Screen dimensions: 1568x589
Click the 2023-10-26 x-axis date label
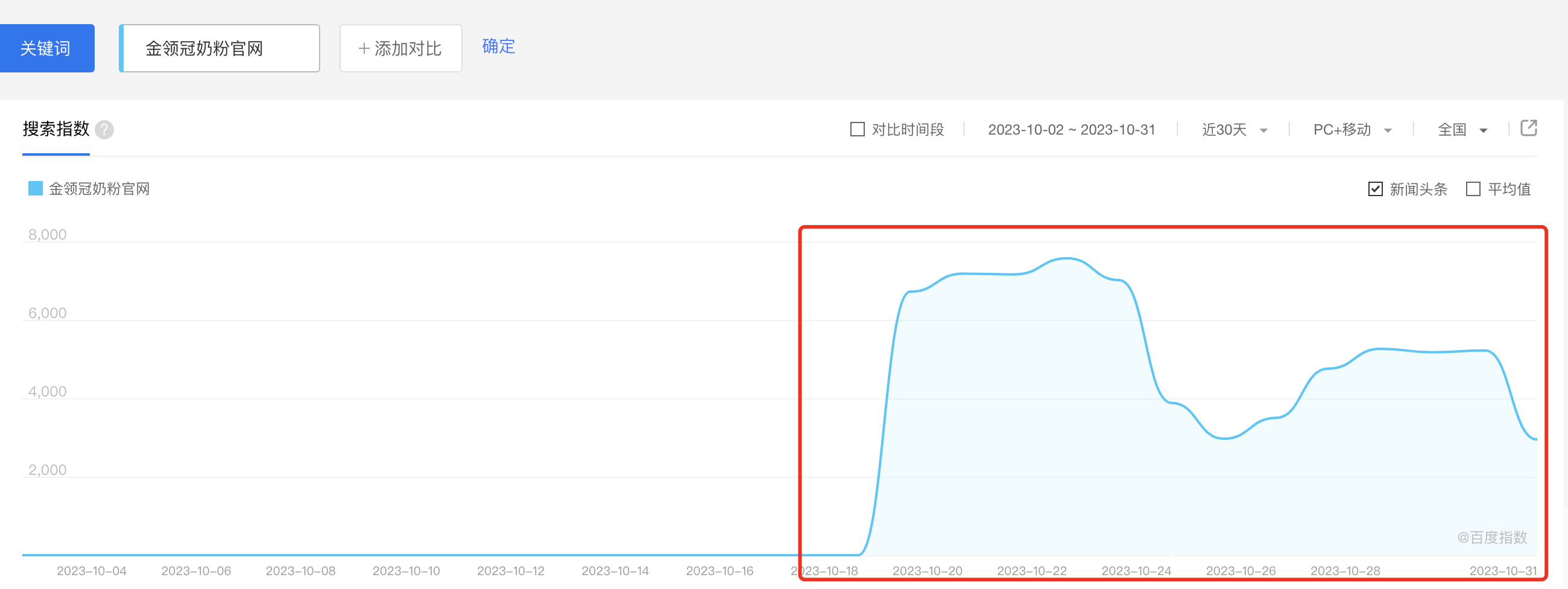(x=1241, y=571)
